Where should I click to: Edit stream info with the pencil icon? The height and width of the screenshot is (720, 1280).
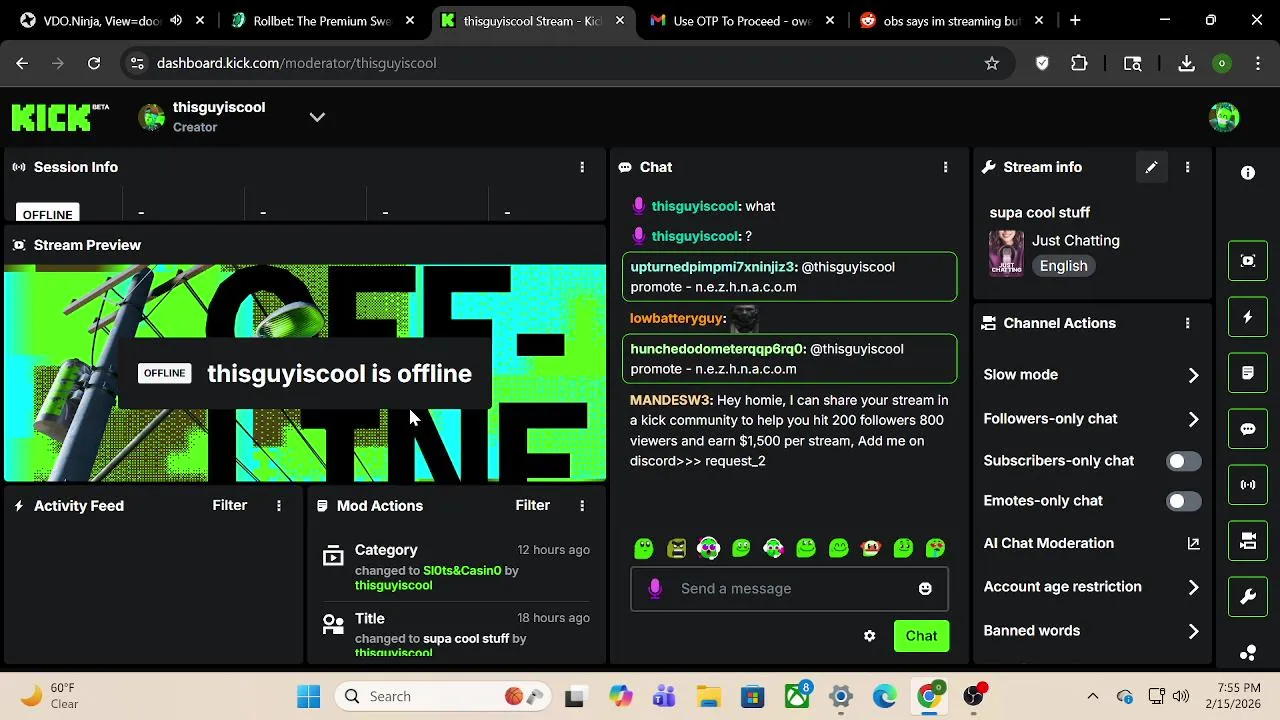(x=1151, y=167)
